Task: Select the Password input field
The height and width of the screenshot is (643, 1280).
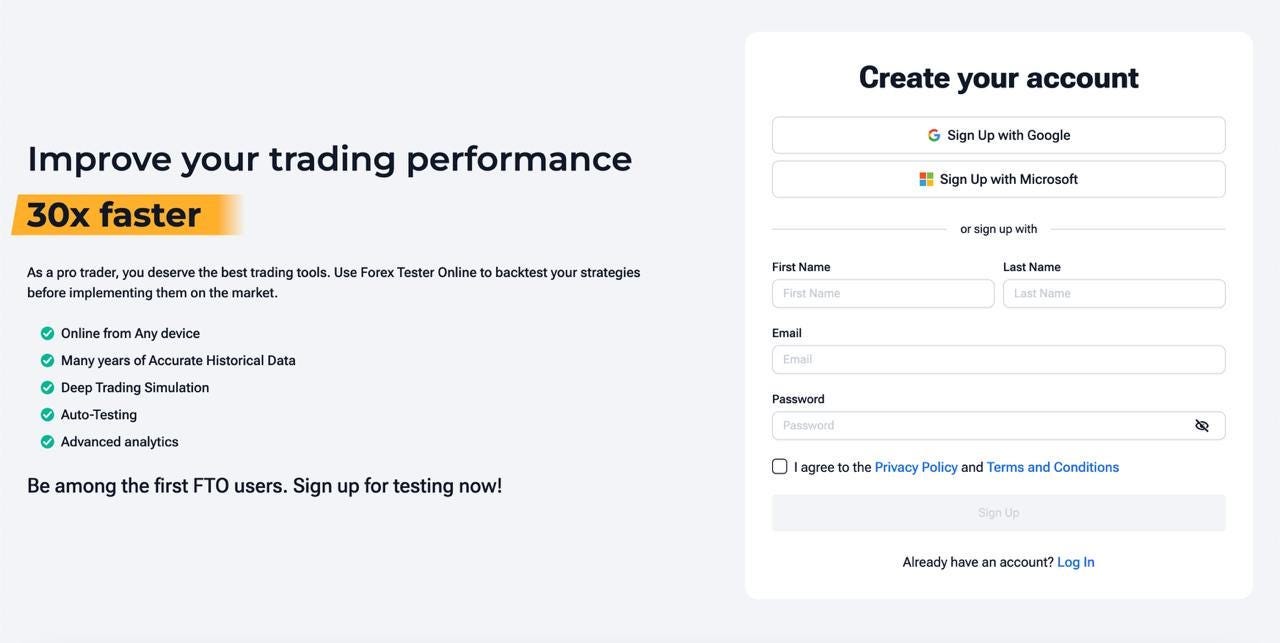Action: (x=998, y=425)
